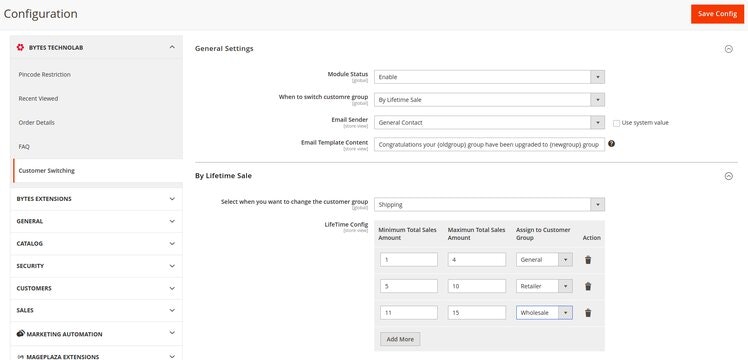Viewport: 748px width, 360px height.
Task: Collapse the By Lifetime Sale section
Action: [728, 176]
